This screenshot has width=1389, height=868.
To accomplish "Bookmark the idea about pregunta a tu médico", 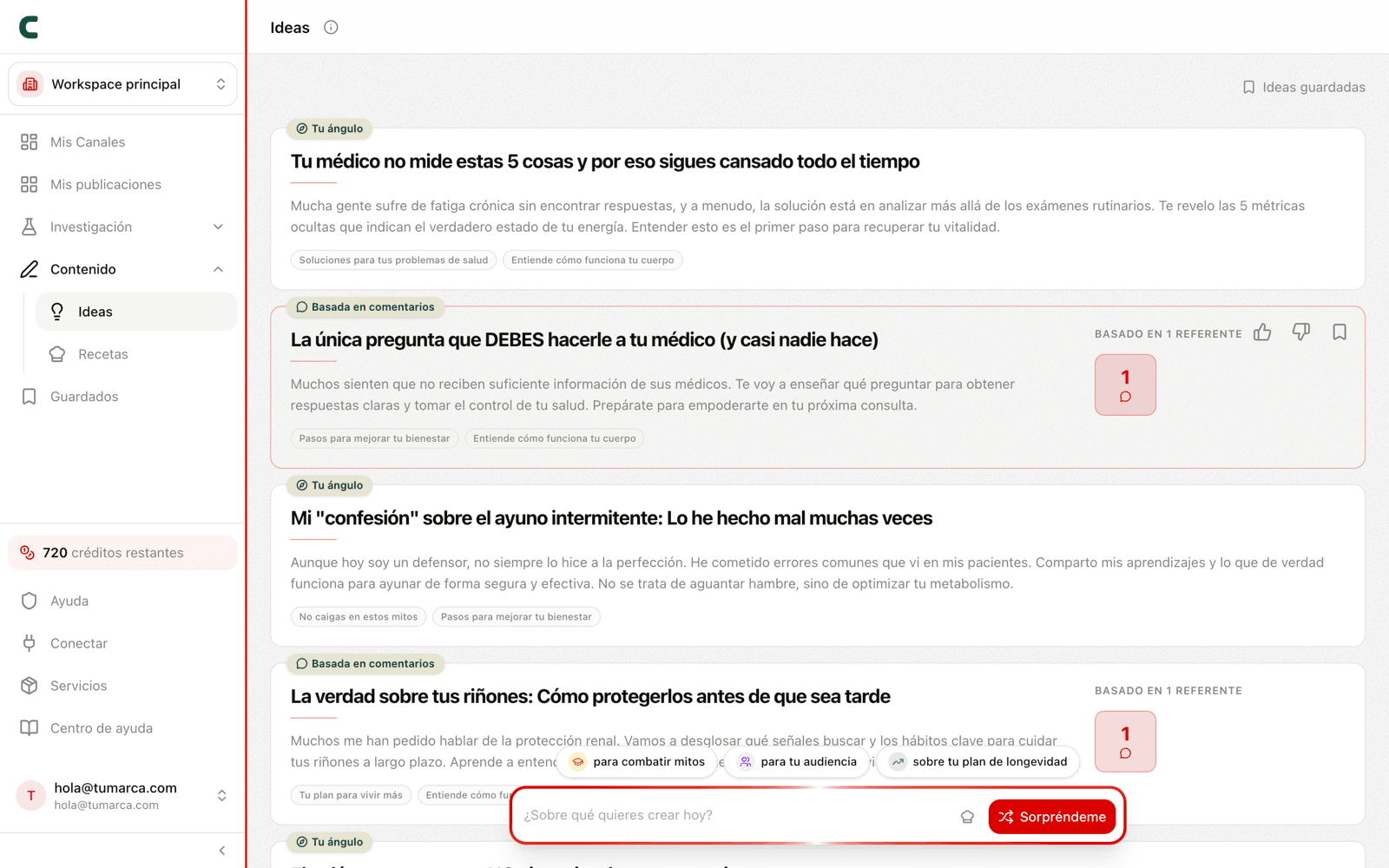I will [1340, 332].
